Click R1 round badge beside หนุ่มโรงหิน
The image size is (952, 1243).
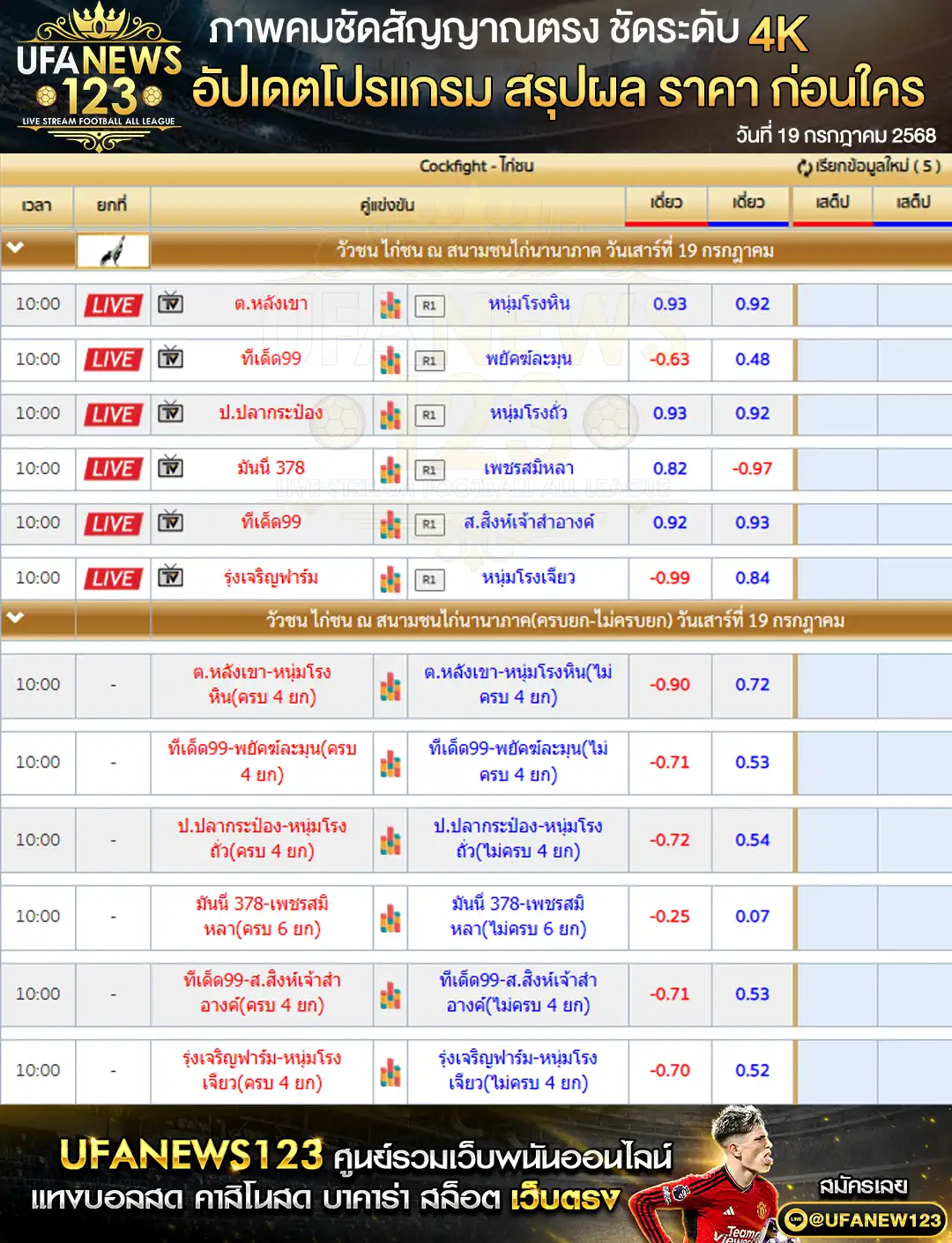coord(429,306)
